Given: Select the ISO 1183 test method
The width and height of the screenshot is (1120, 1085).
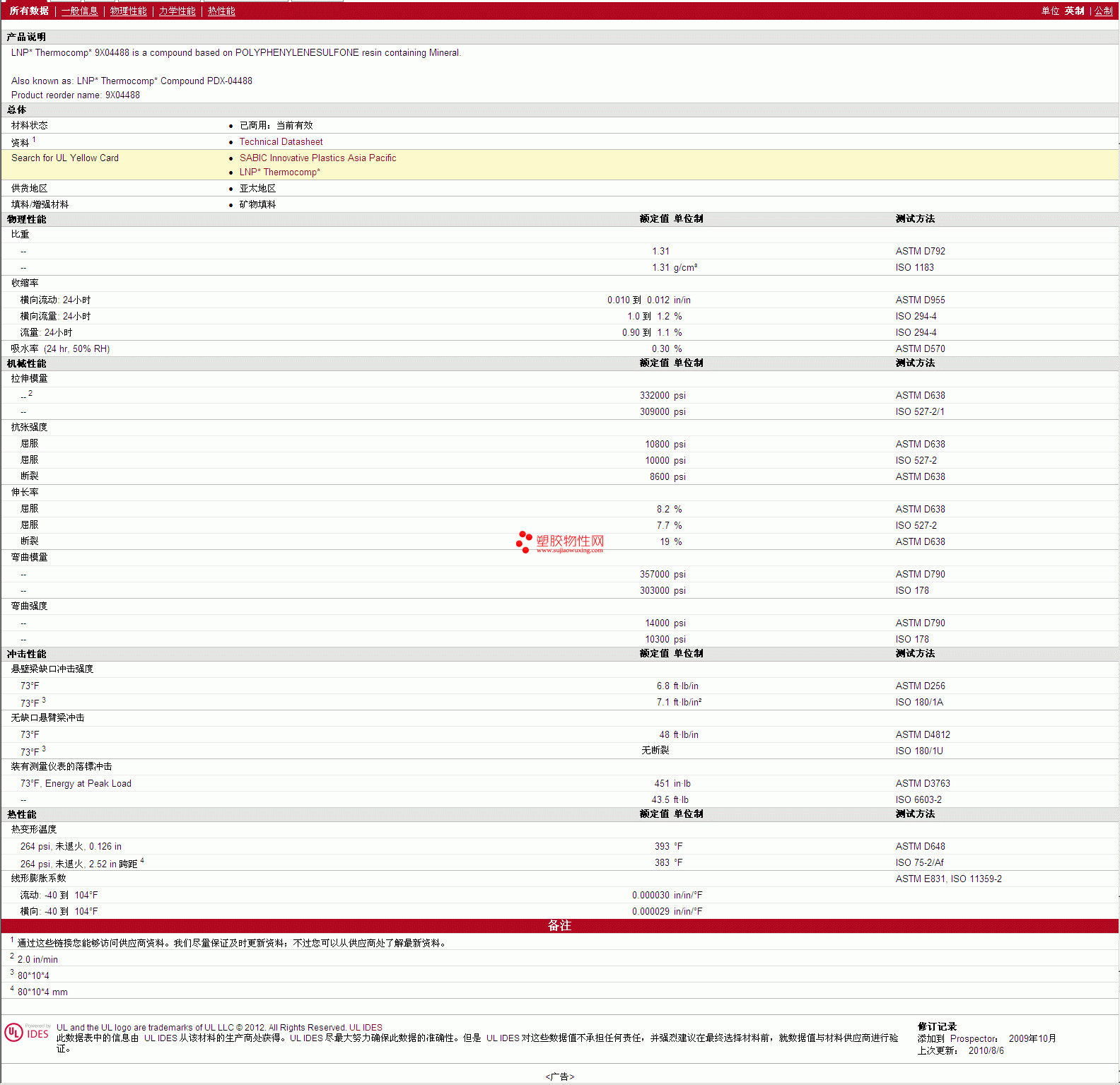Looking at the screenshot, I should click(x=914, y=267).
